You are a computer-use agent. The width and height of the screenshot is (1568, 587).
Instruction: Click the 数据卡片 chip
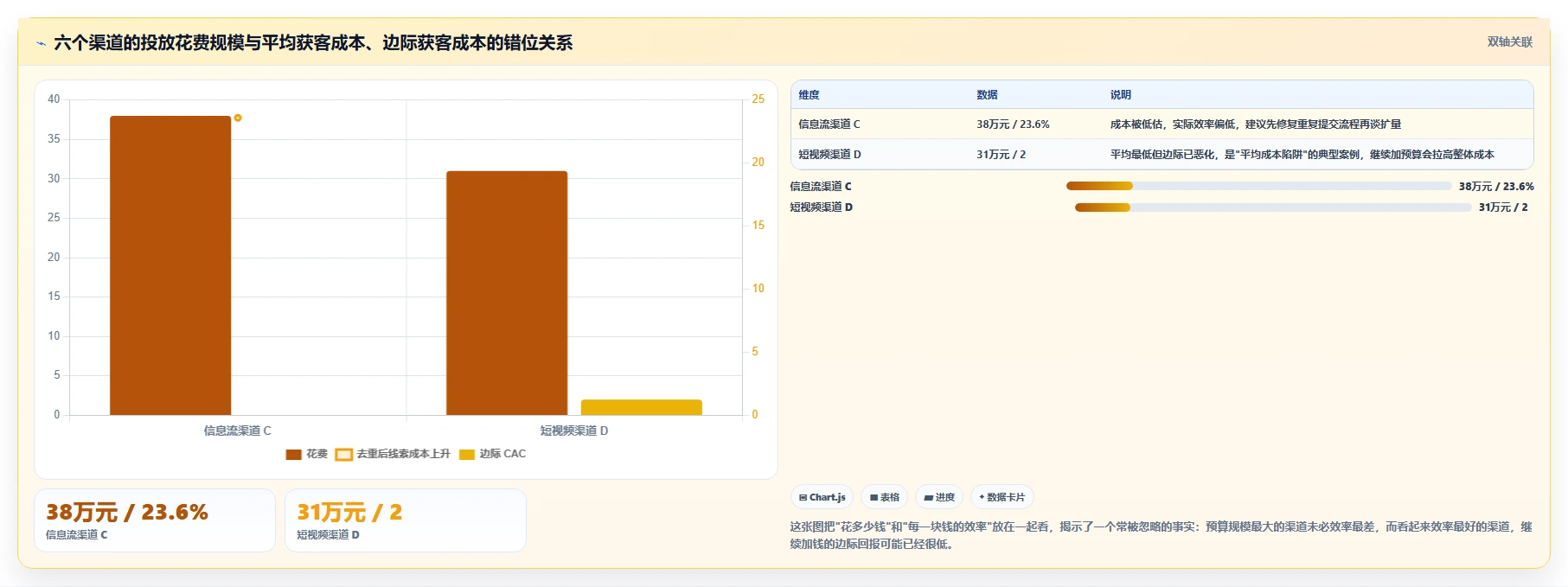tap(1002, 497)
